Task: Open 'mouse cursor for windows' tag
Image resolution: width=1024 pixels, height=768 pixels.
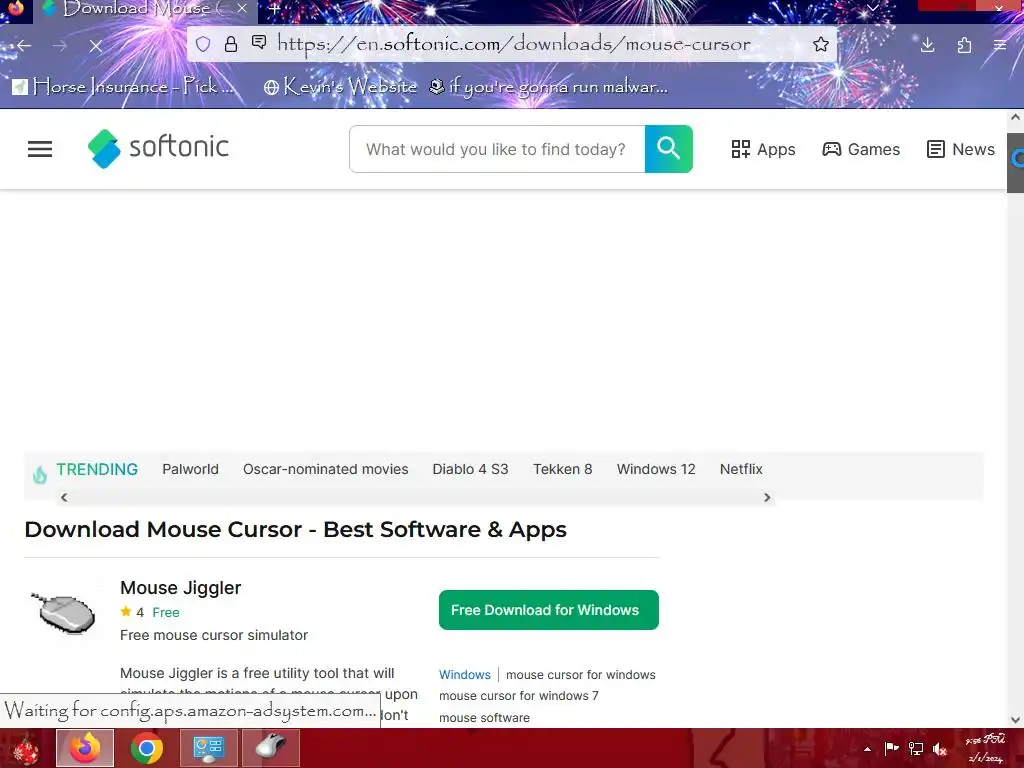Action: point(581,675)
